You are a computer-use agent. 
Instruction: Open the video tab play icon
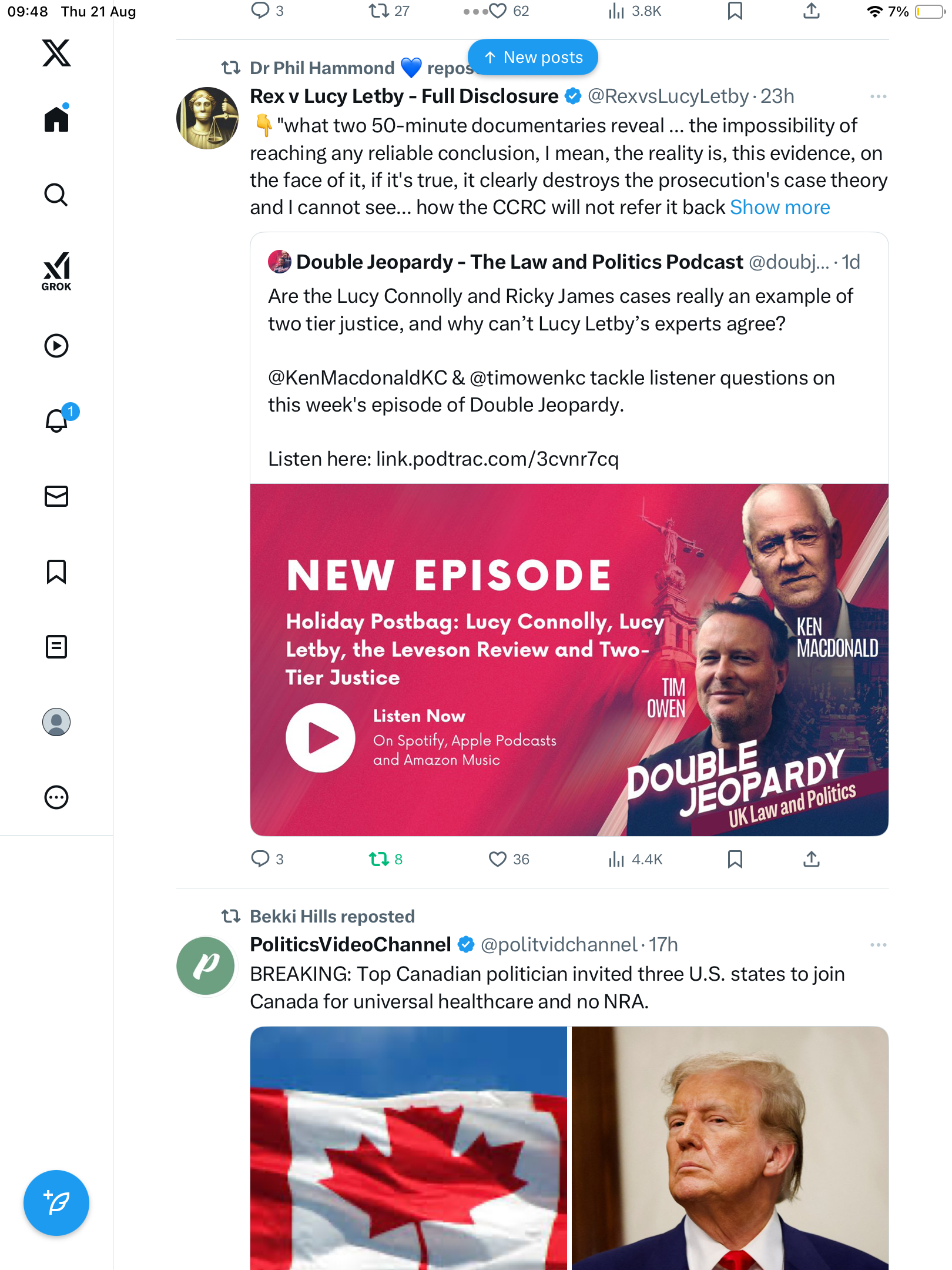(56, 346)
